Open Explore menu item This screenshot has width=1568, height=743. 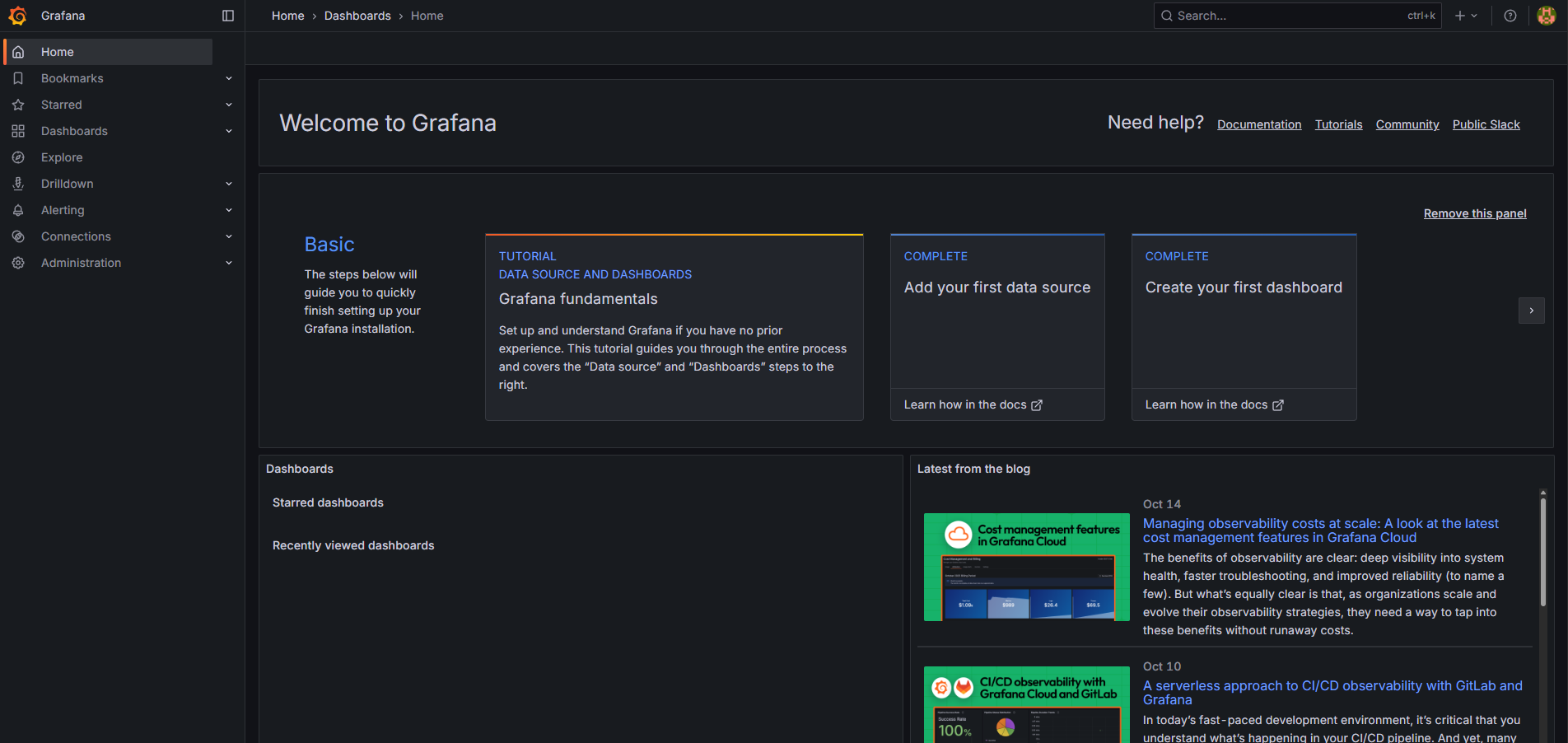[x=62, y=157]
